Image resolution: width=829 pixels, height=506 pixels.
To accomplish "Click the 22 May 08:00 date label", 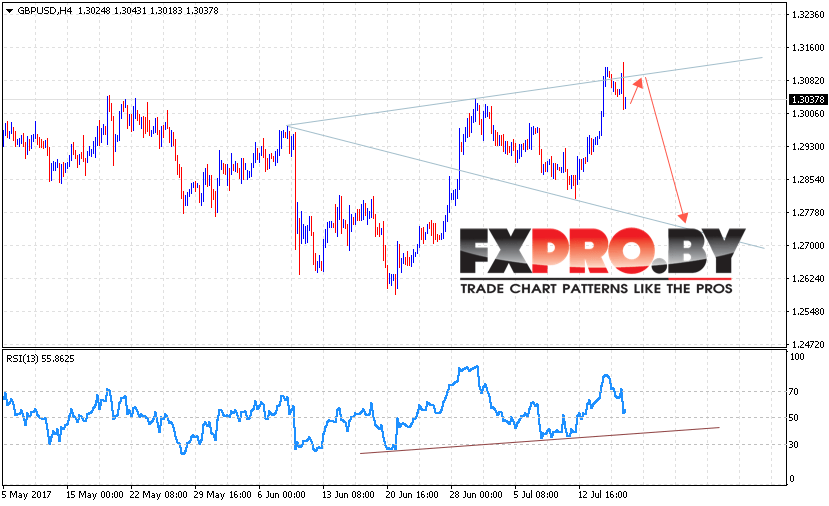I will coord(159,495).
